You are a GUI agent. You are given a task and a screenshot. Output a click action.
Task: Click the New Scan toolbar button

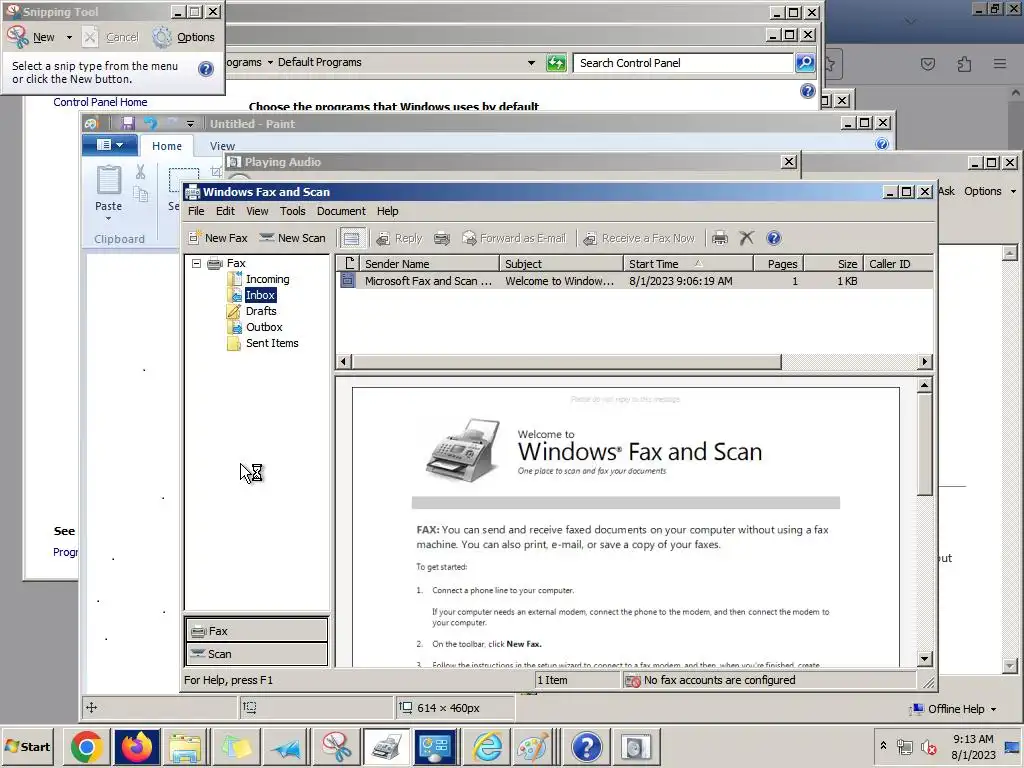pos(293,238)
